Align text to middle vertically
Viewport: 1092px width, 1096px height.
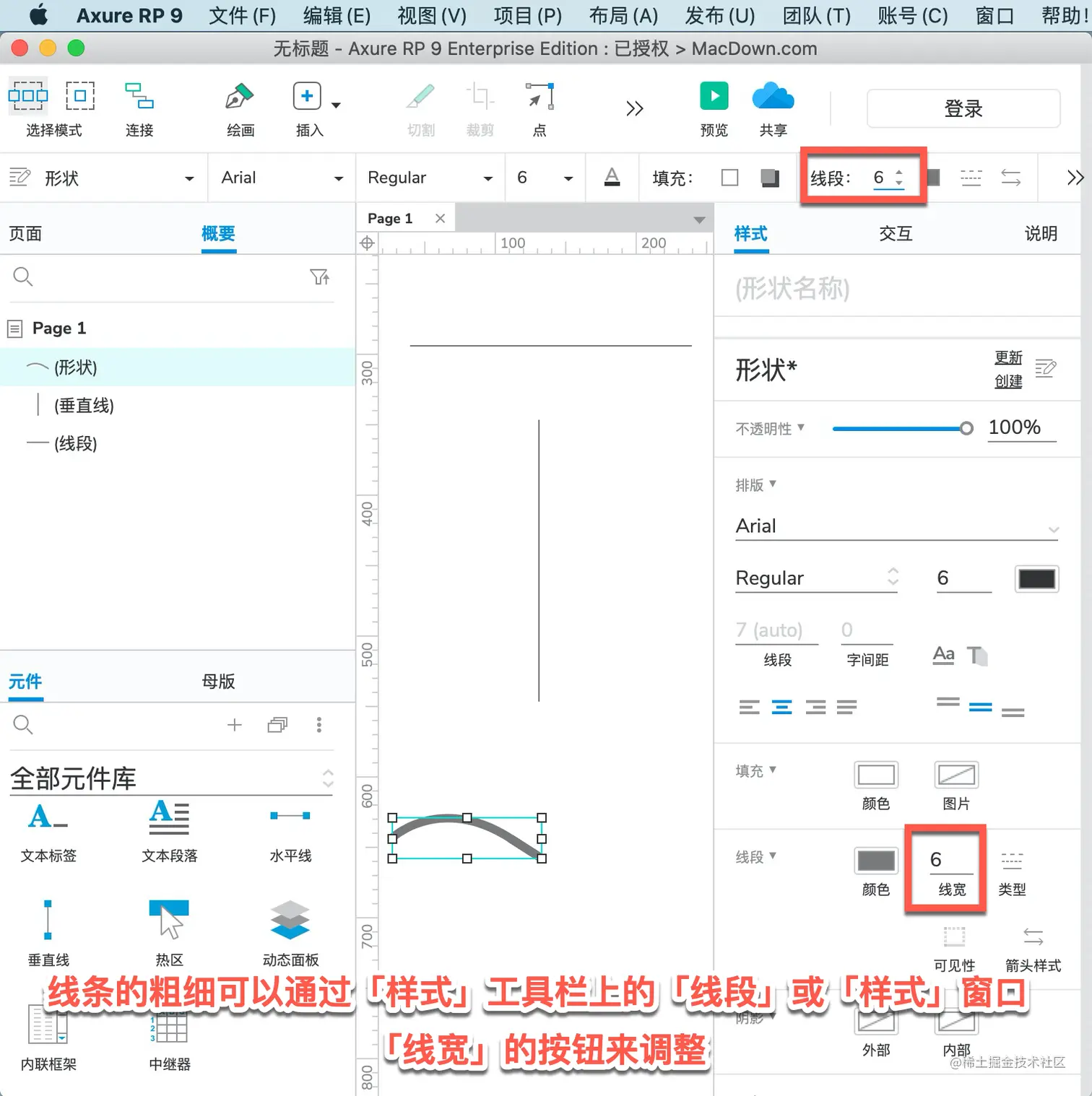tap(980, 707)
